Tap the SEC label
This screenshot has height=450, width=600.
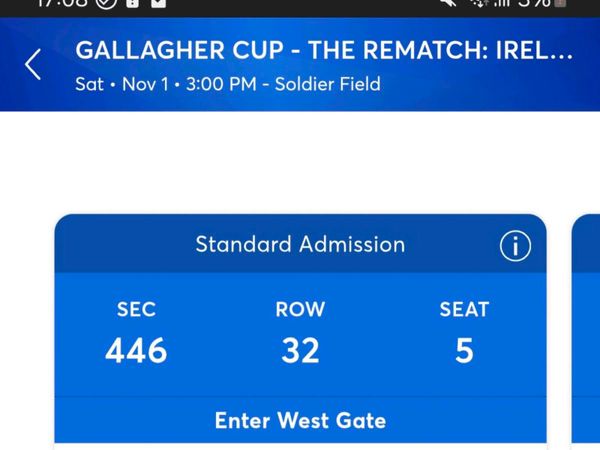[136, 309]
